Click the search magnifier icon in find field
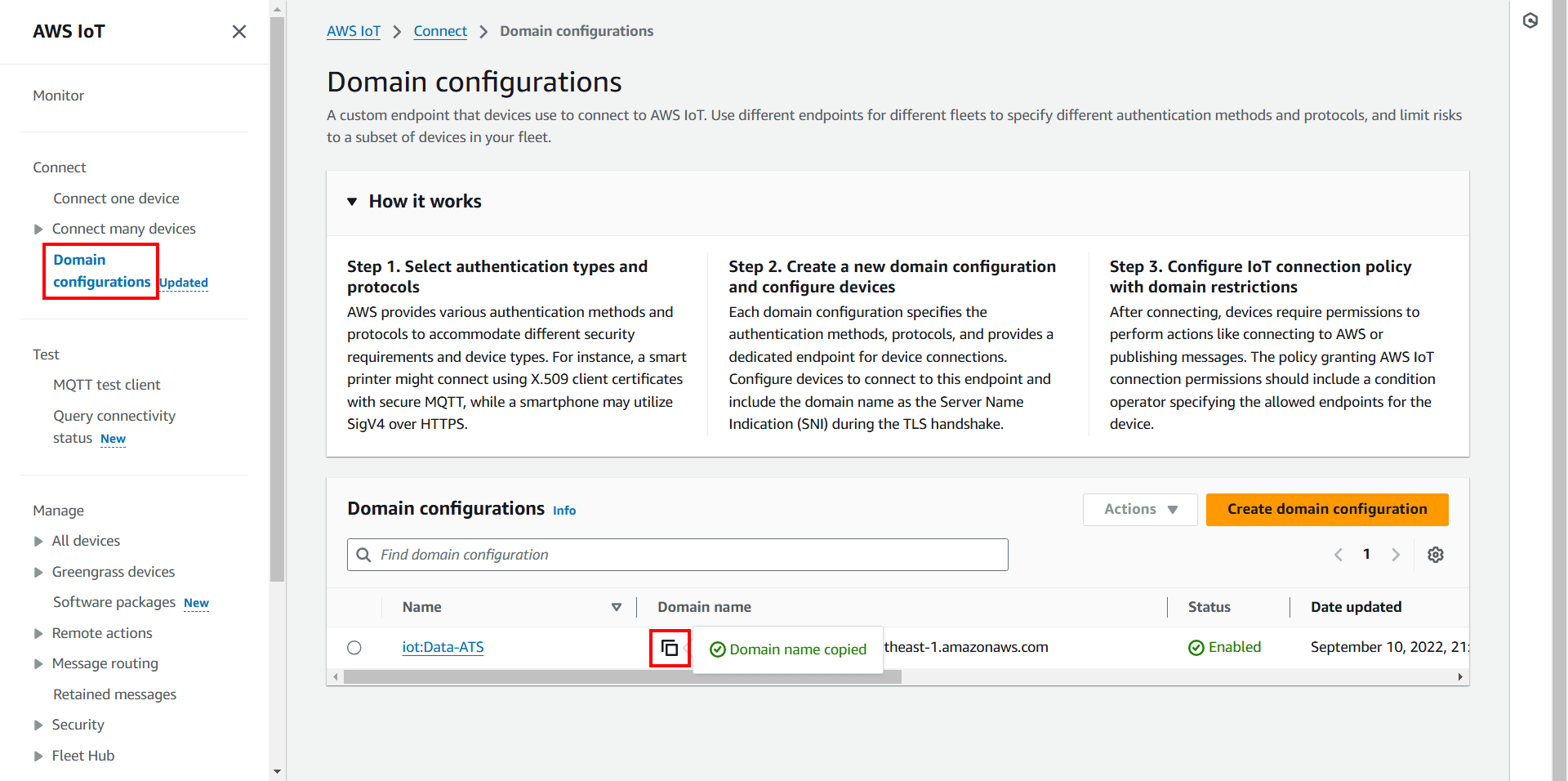This screenshot has height=781, width=1568. pos(364,555)
